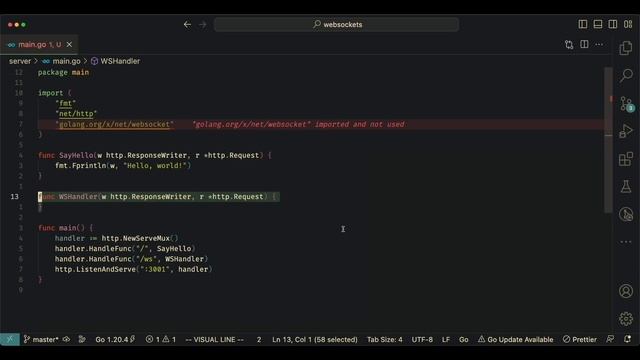Click func SayHello declaration line
The width and height of the screenshot is (640, 360).
click(x=154, y=155)
